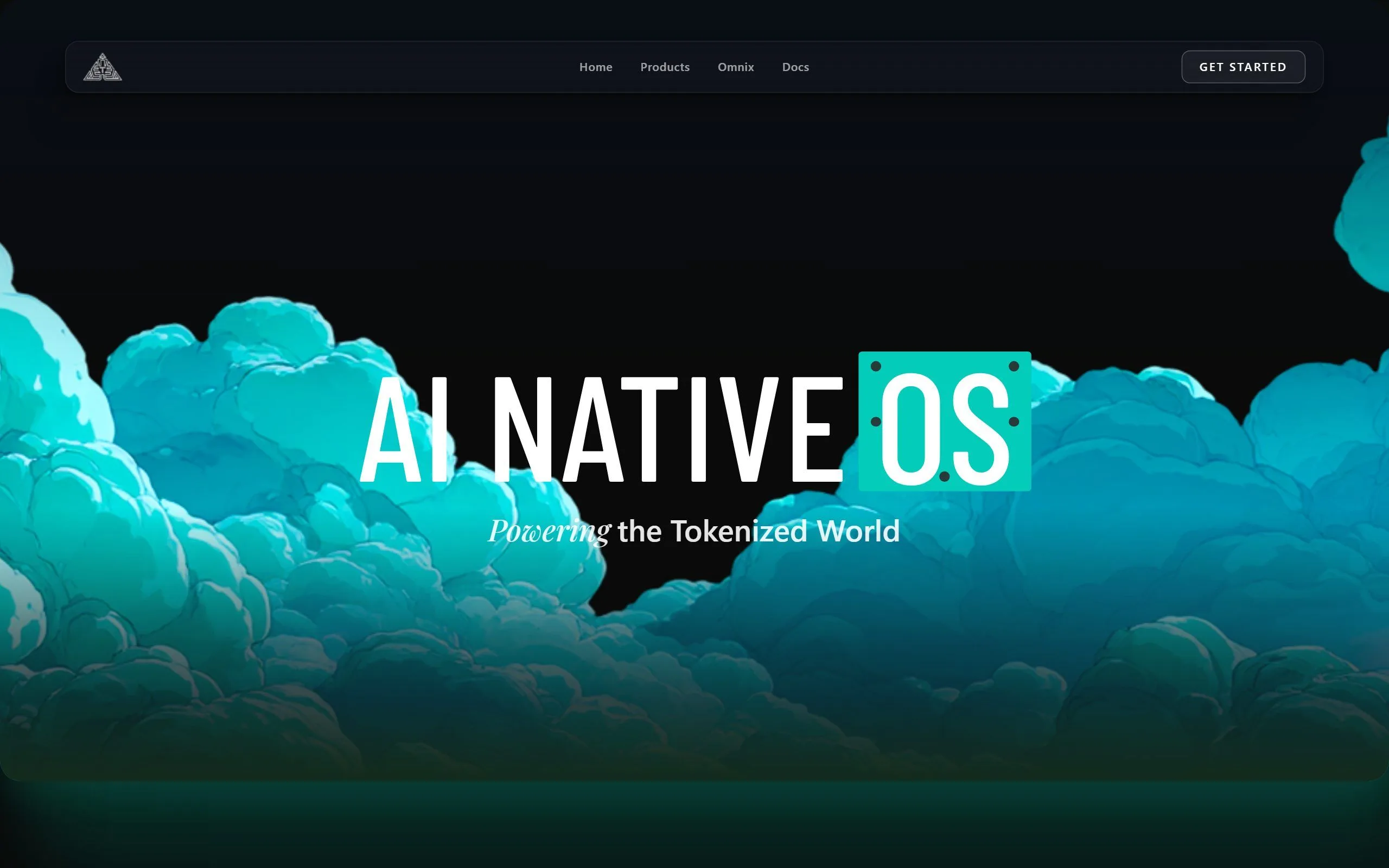Screen dimensions: 1389x868
Task: Click the italic Powering word
Action: [x=549, y=532]
